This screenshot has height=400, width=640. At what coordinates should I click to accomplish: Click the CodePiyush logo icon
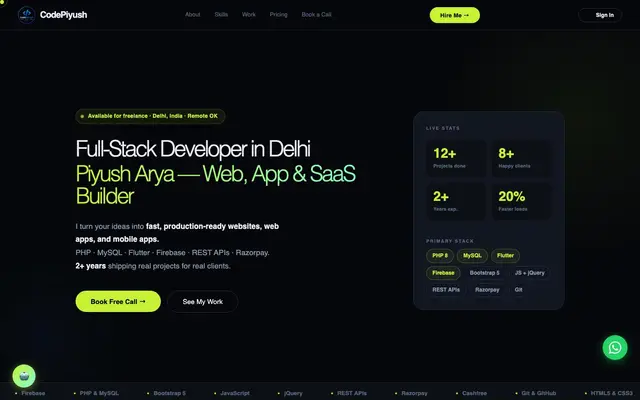point(27,15)
